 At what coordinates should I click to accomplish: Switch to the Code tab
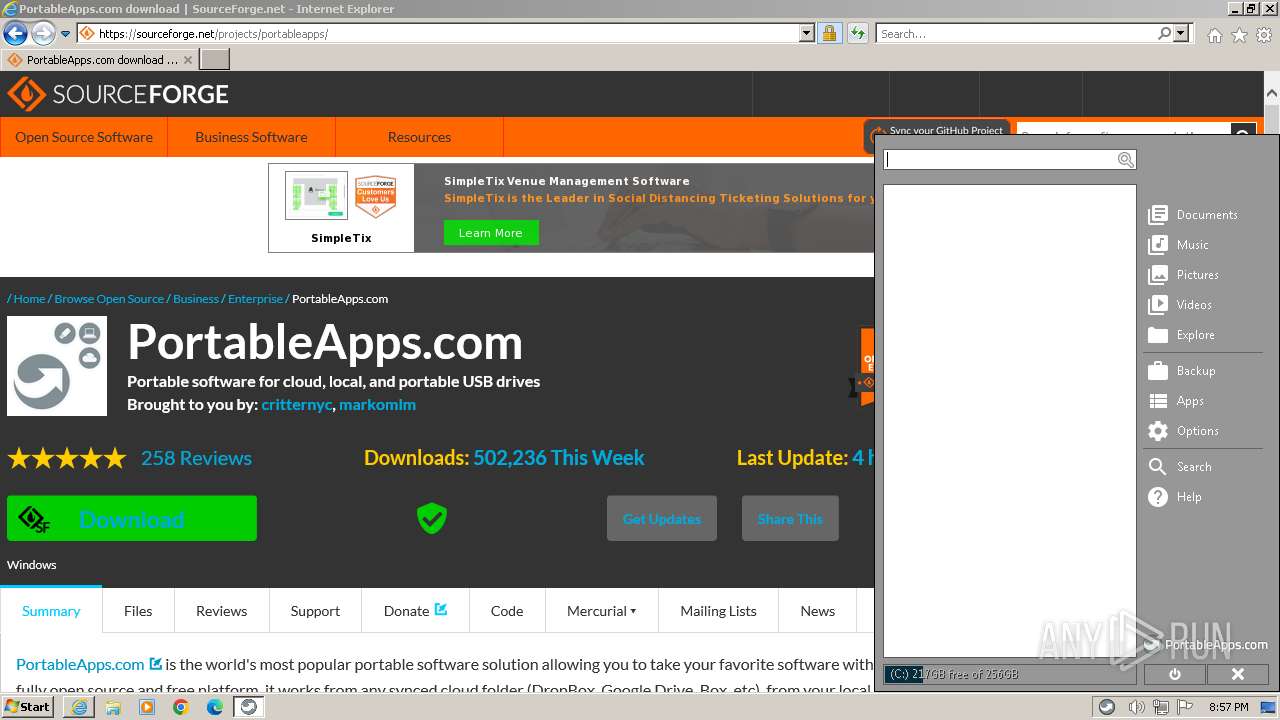coord(507,611)
